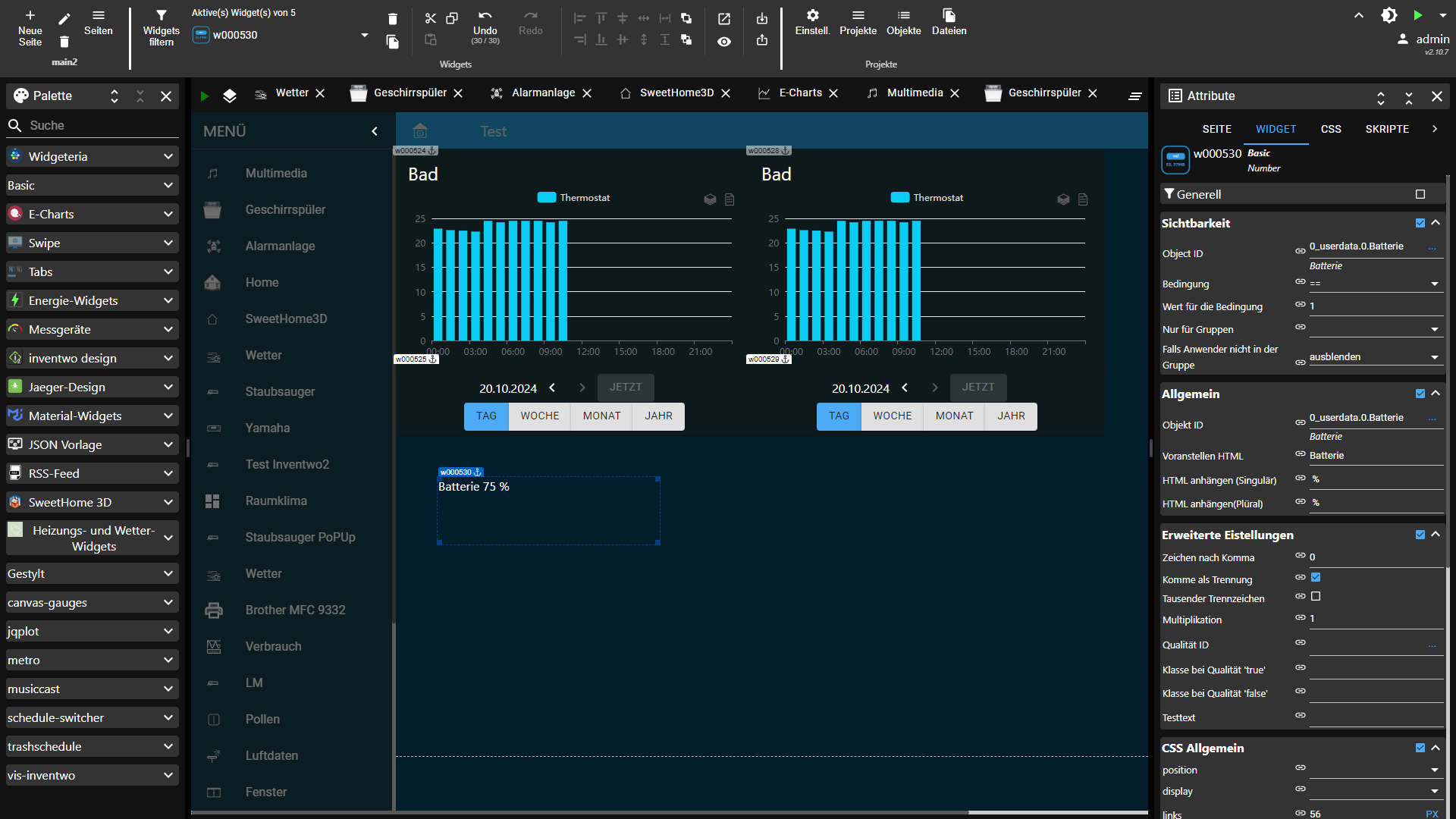Switch to the Alarmanlage view tab
This screenshot has width=1456, height=819.
point(543,93)
